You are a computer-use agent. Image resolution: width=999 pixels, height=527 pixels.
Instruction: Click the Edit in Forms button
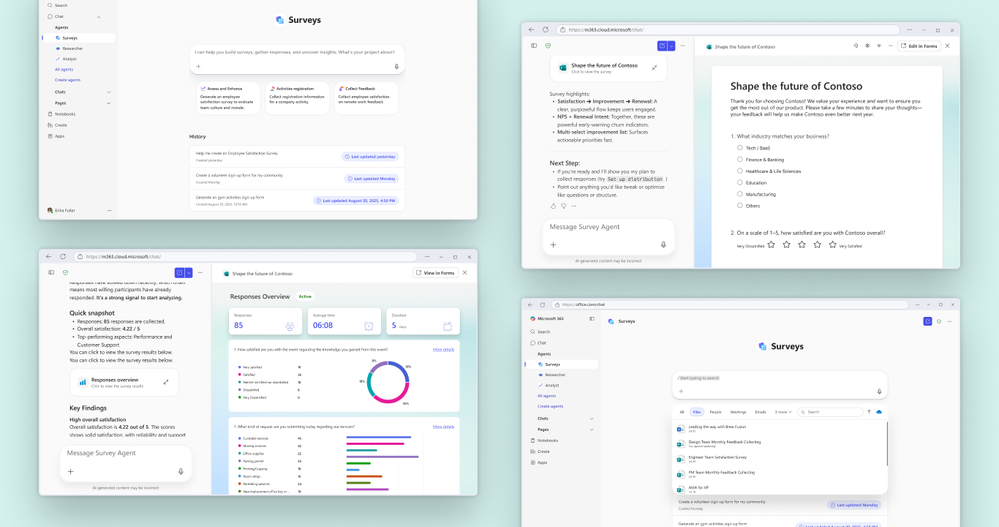click(x=919, y=46)
